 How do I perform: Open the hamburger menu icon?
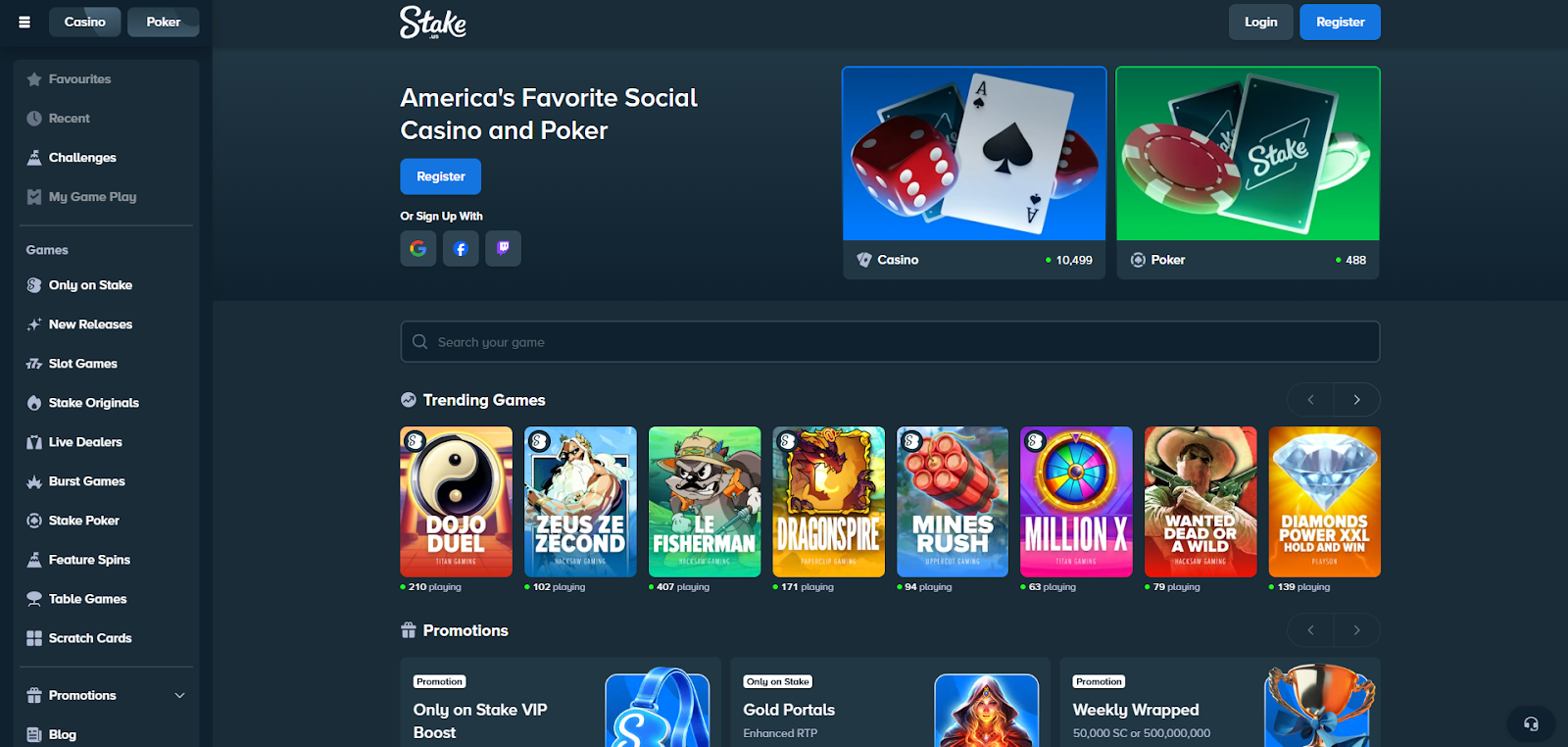(24, 22)
